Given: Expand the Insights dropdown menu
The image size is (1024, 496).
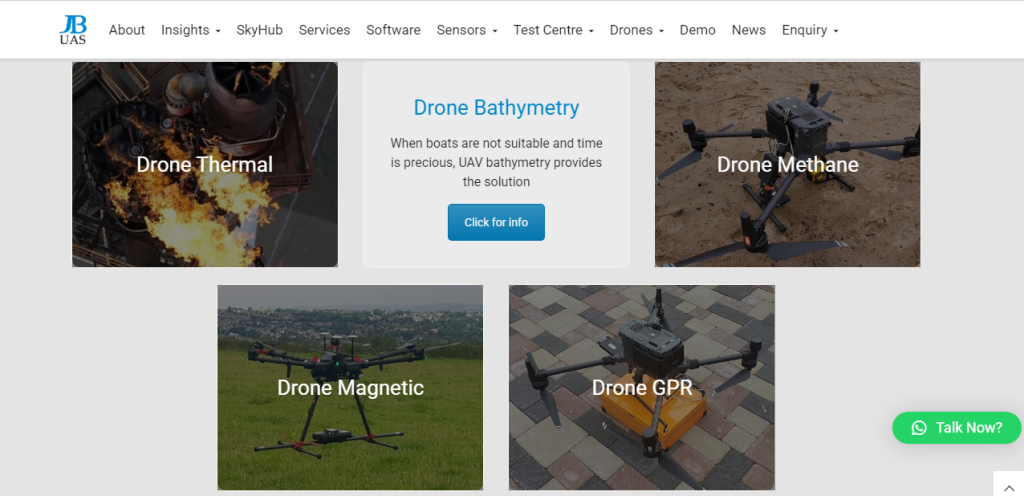Looking at the screenshot, I should click(190, 30).
